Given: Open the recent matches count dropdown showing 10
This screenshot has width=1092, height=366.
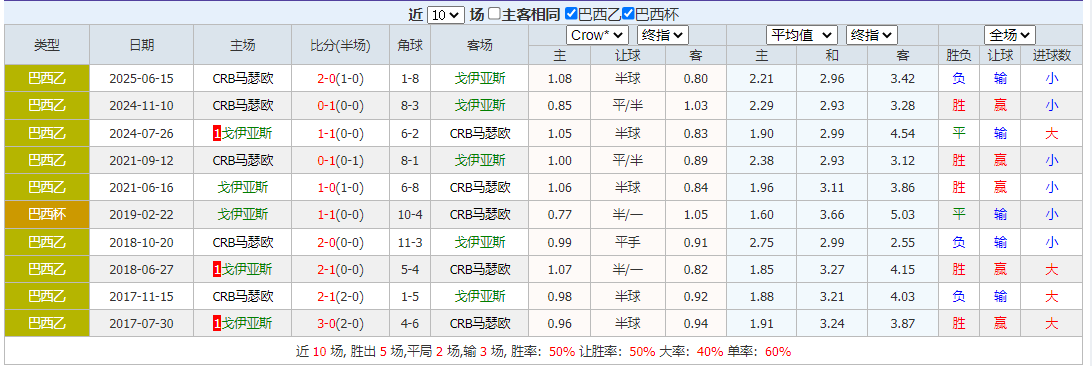Looking at the screenshot, I should 446,15.
